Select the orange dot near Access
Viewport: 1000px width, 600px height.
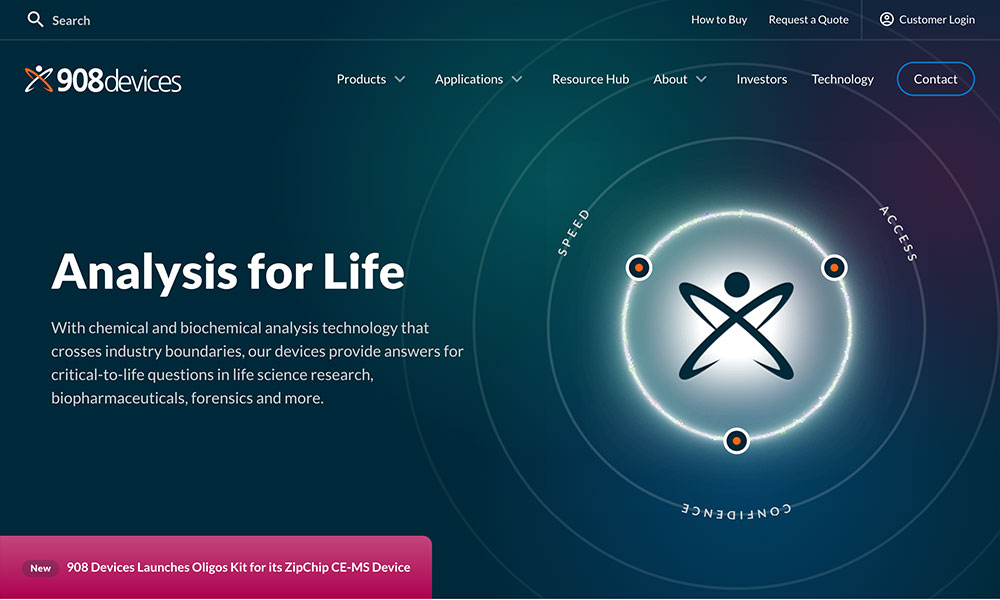pyautogui.click(x=834, y=267)
